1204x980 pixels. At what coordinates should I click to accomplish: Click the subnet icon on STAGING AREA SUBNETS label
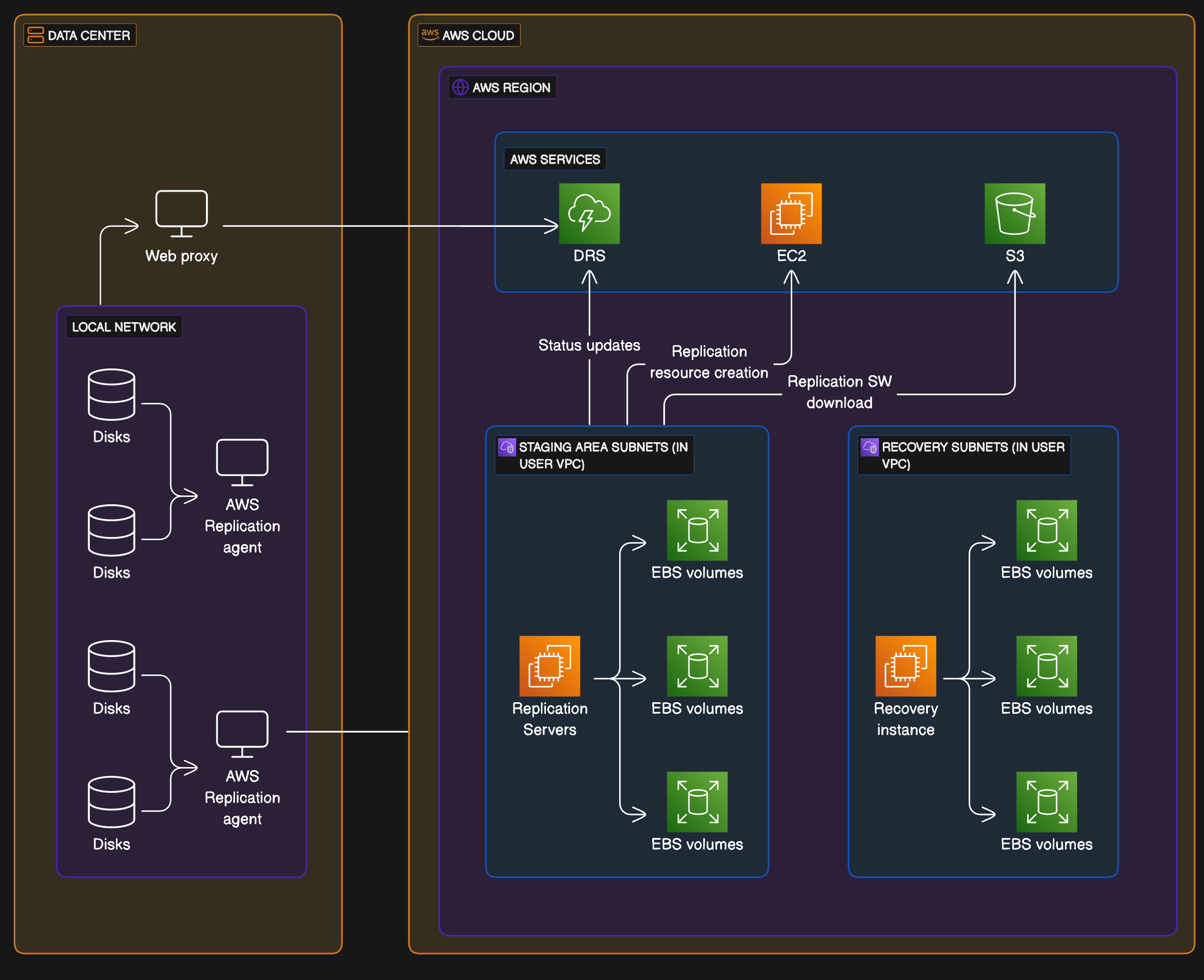[x=507, y=447]
